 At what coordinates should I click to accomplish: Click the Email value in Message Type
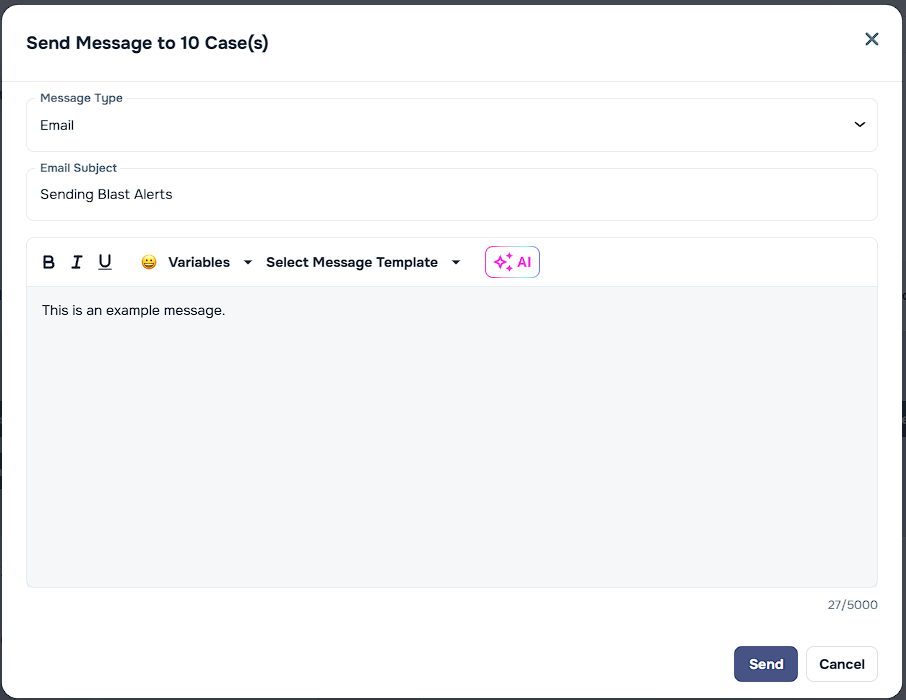[x=57, y=124]
